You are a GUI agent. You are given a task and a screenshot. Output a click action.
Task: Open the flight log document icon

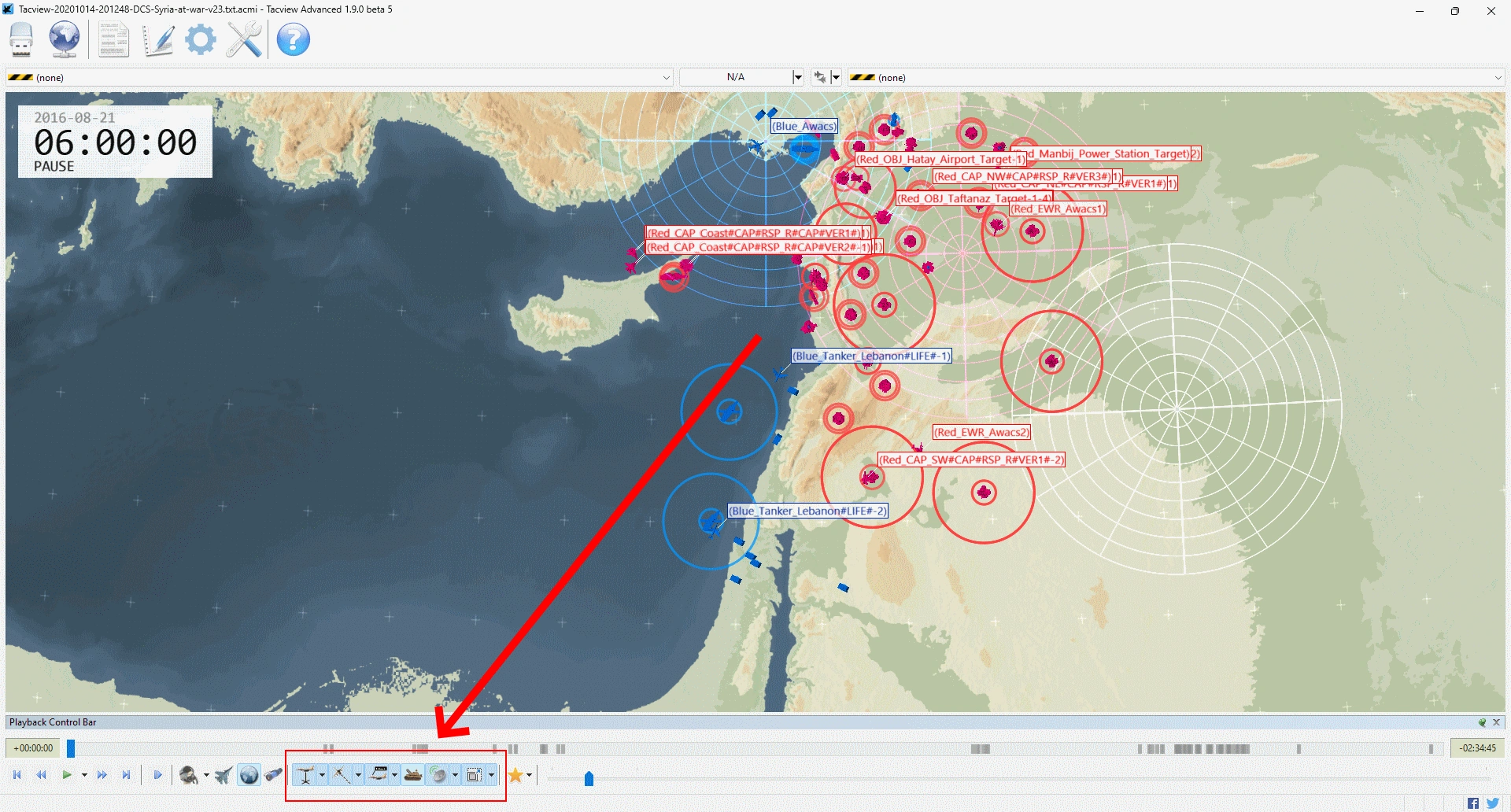tap(113, 39)
